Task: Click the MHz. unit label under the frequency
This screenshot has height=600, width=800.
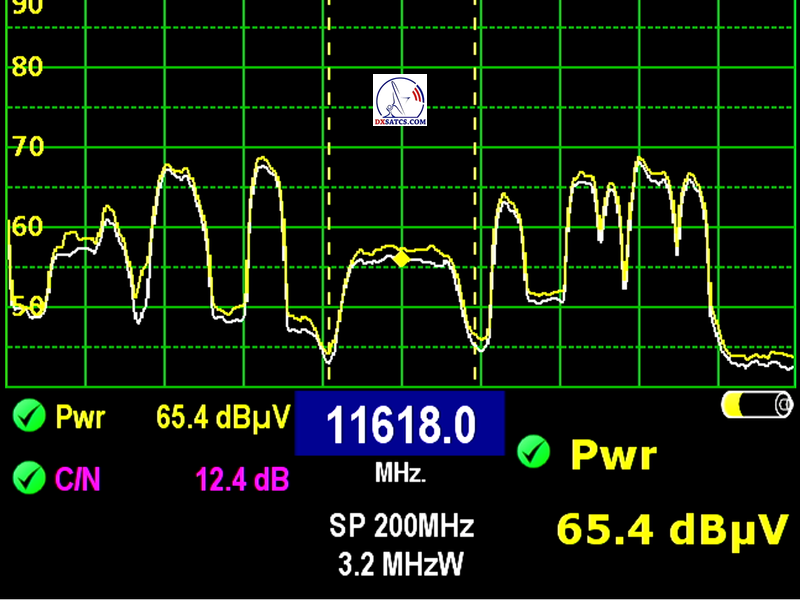Action: point(401,472)
